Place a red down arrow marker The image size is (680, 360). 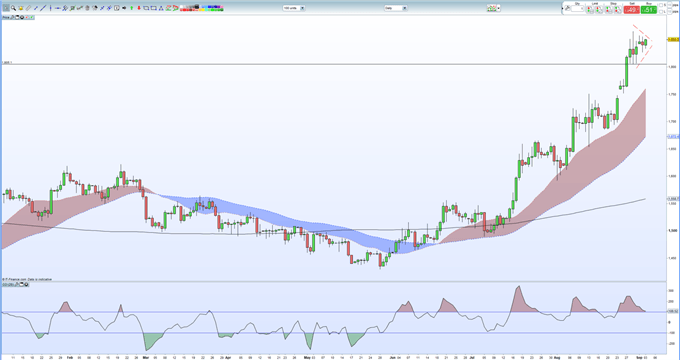(139, 8)
